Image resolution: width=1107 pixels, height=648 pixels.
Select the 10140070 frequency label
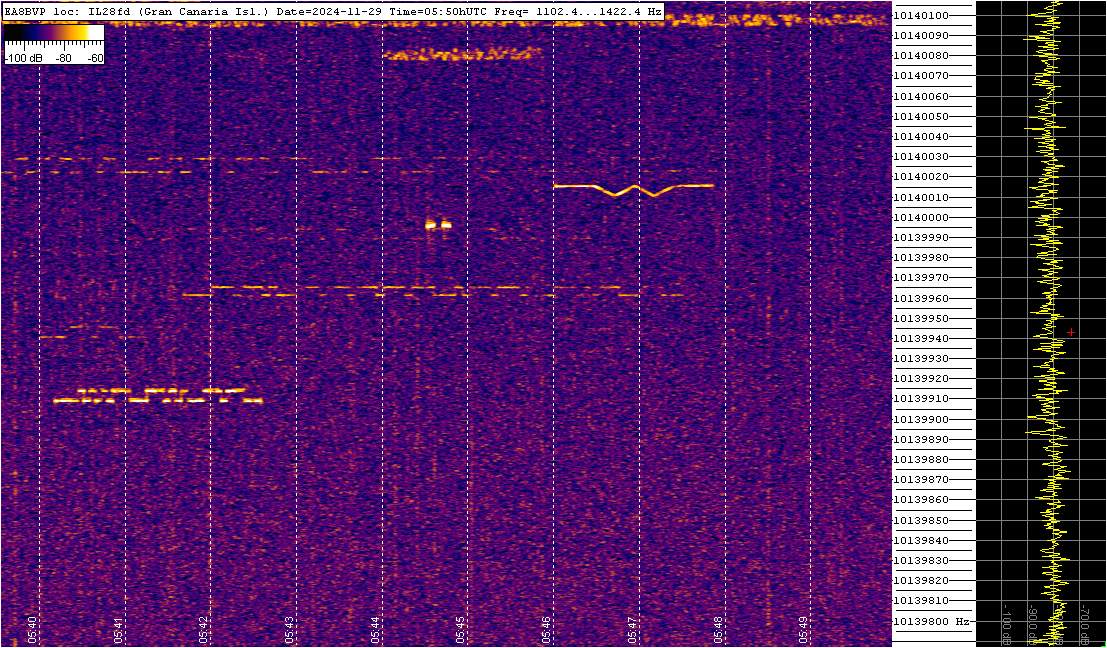[x=920, y=76]
